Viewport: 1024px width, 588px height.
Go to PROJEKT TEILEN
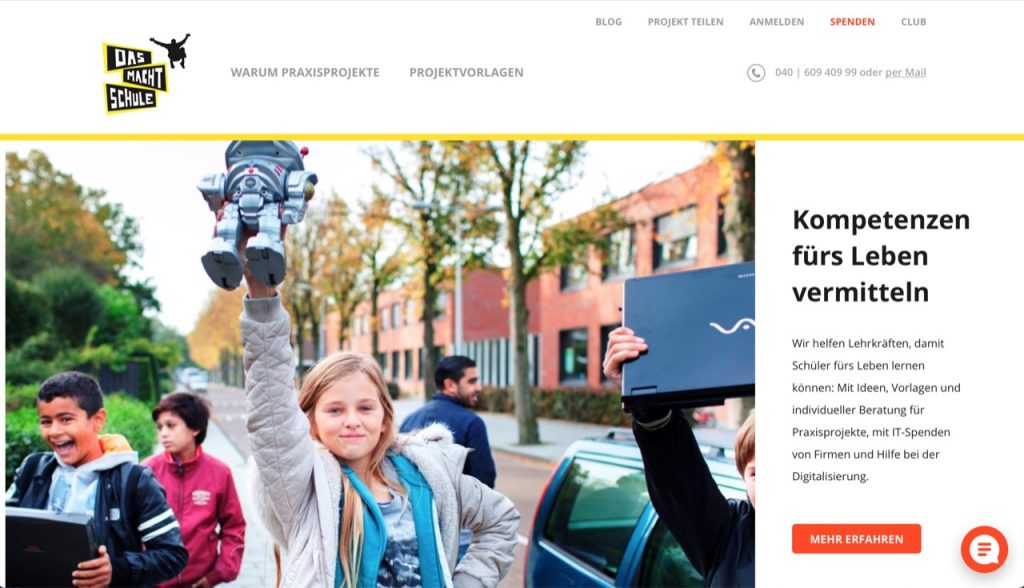(x=685, y=22)
